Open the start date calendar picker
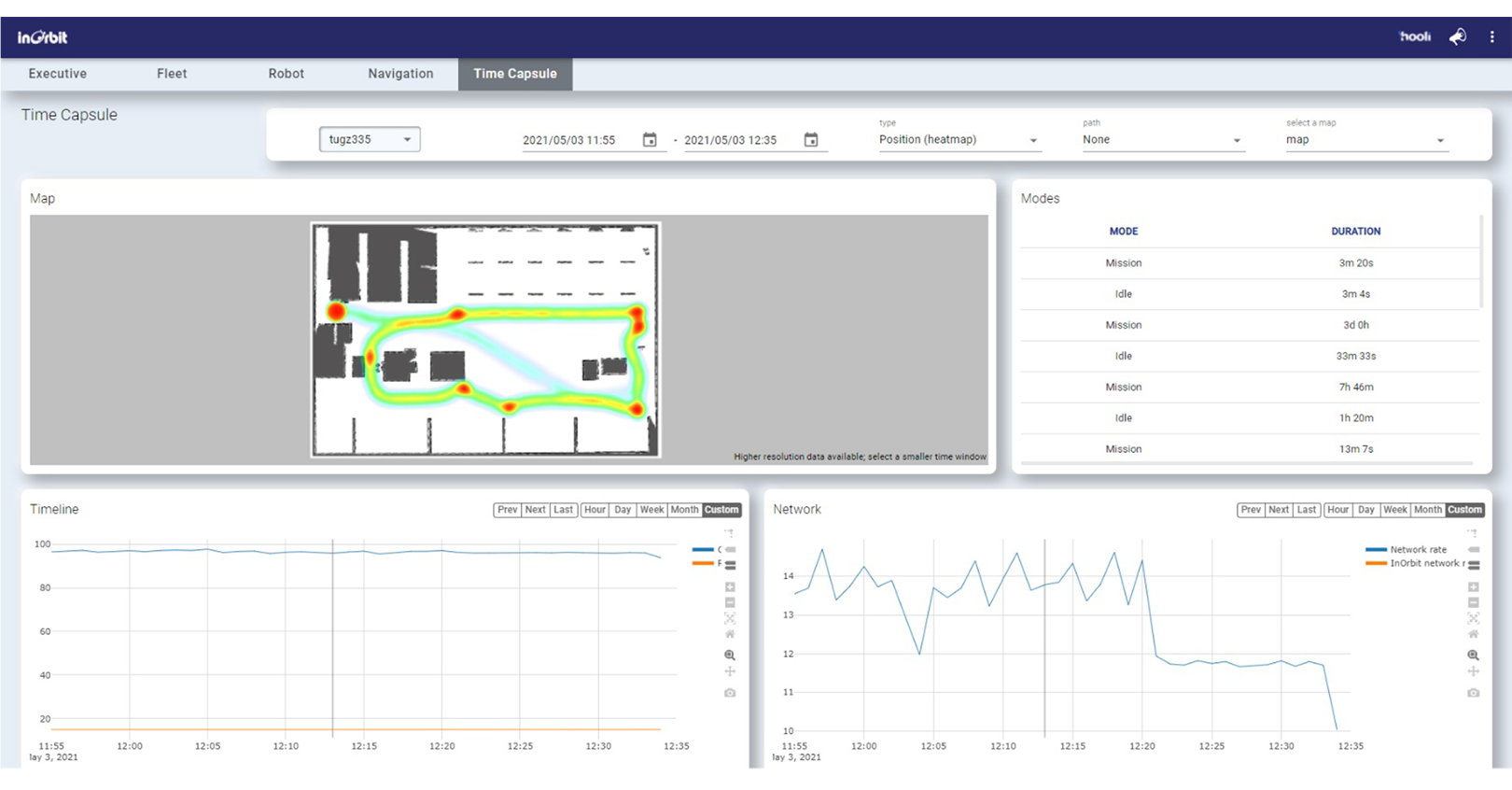 pyautogui.click(x=650, y=140)
